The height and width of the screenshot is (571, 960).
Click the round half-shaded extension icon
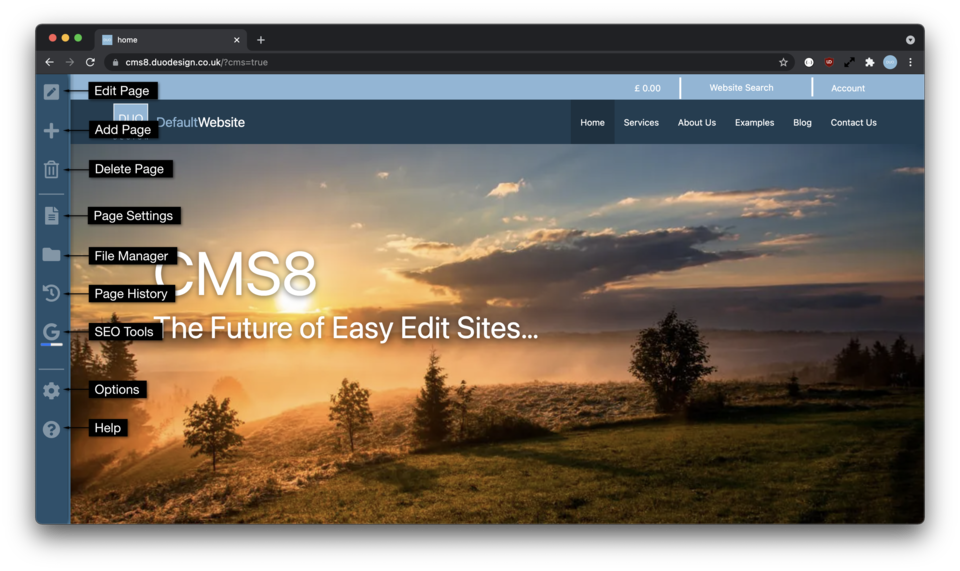coord(809,62)
